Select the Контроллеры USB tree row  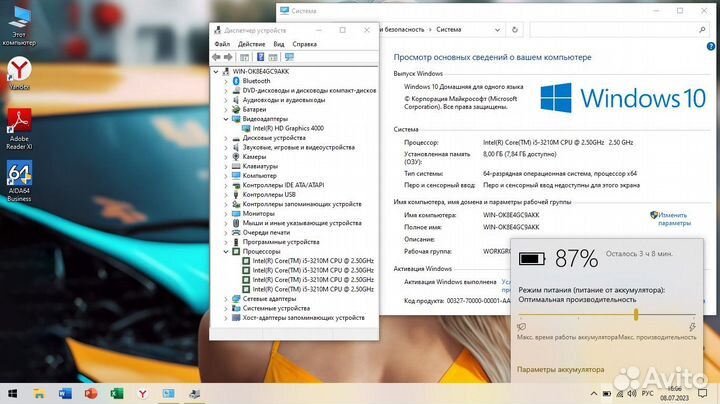pos(269,195)
